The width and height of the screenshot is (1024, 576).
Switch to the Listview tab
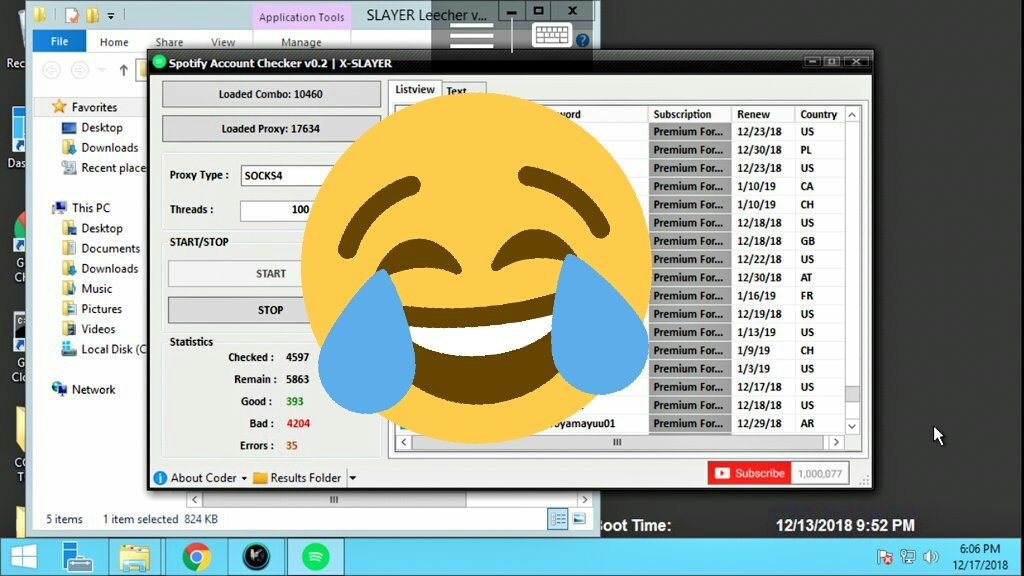pos(415,89)
